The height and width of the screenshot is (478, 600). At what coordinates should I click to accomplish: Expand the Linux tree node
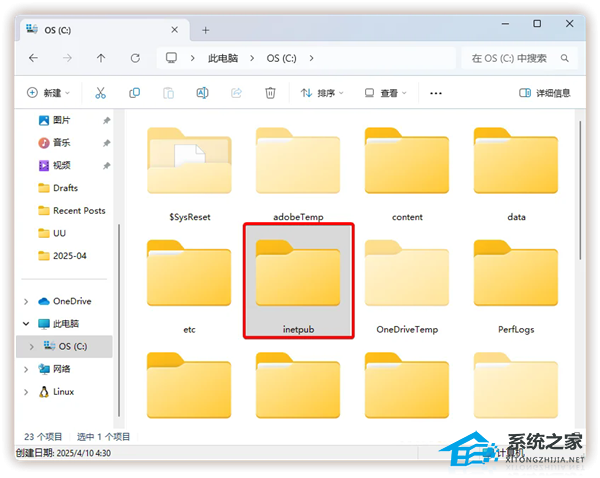(x=26, y=392)
